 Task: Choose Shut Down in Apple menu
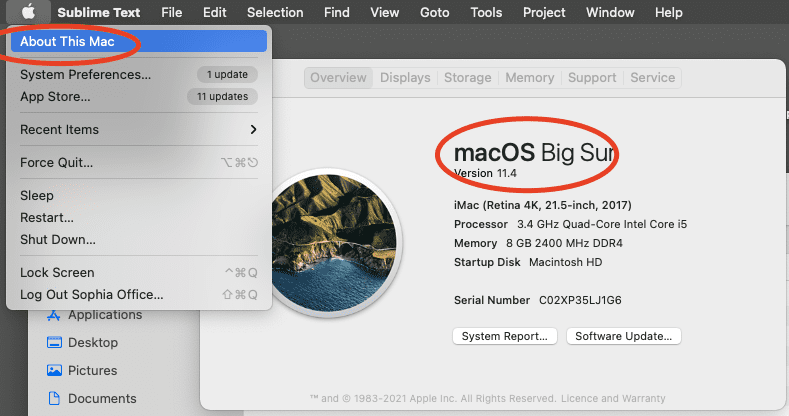[139, 239]
